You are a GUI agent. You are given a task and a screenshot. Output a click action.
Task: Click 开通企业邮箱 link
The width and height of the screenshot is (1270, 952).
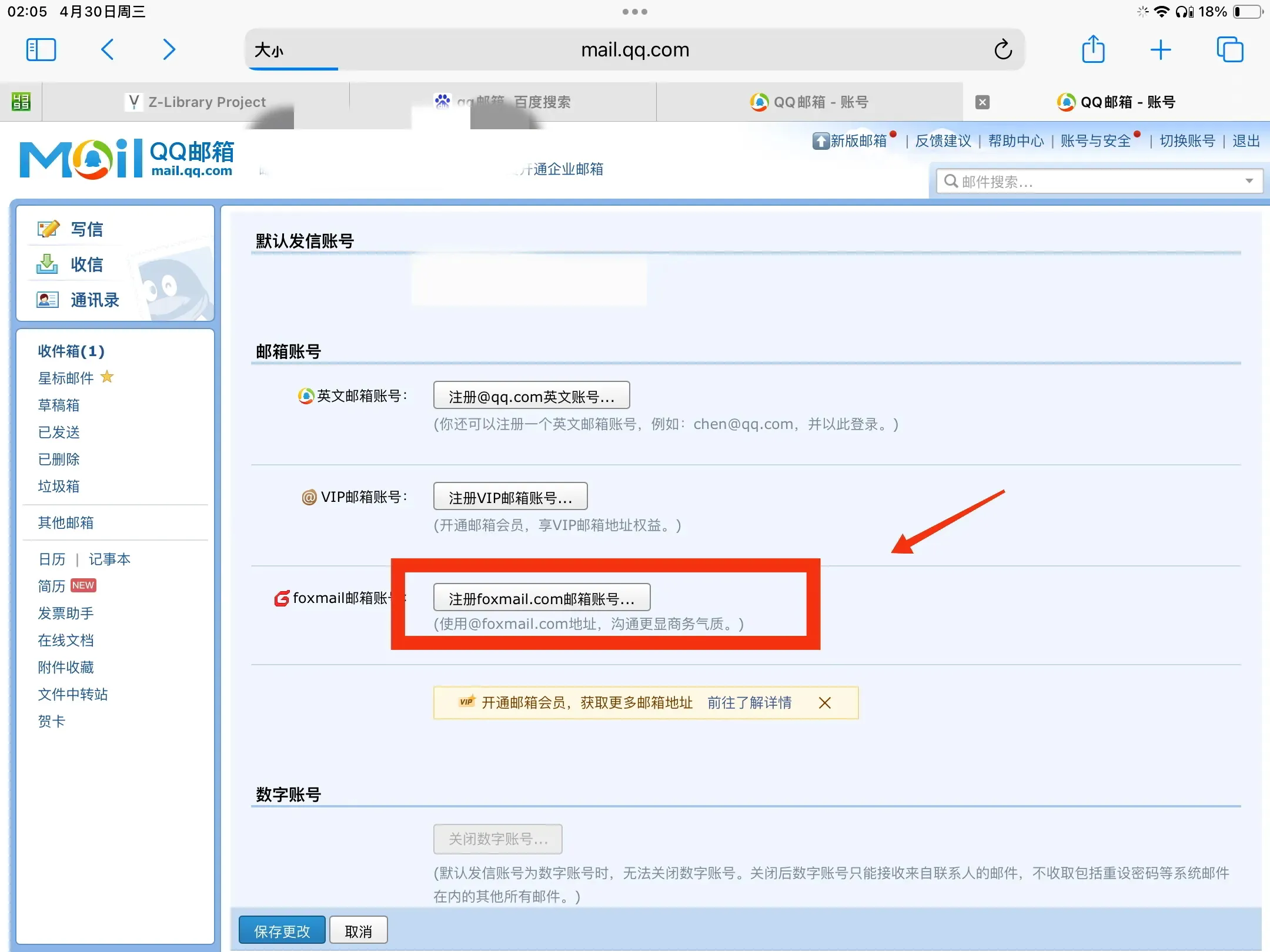coord(562,169)
